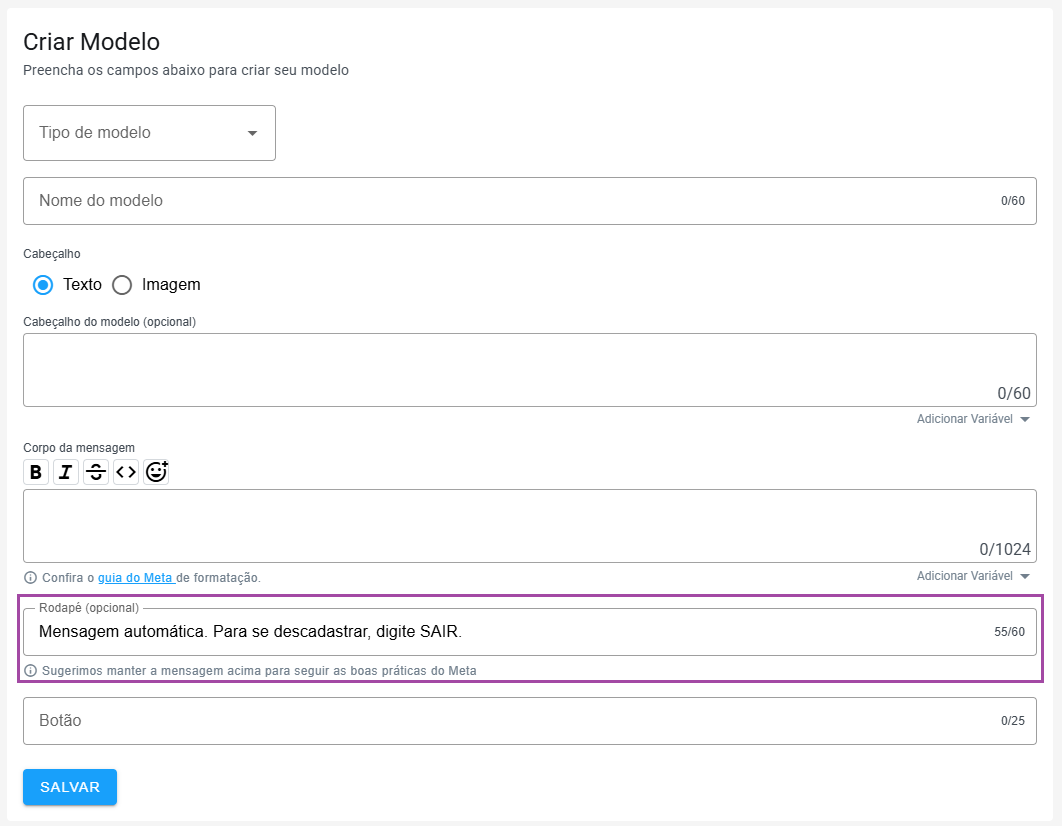This screenshot has width=1062, height=826.
Task: Click the 0/1024 character counter
Action: pyautogui.click(x=1004, y=549)
